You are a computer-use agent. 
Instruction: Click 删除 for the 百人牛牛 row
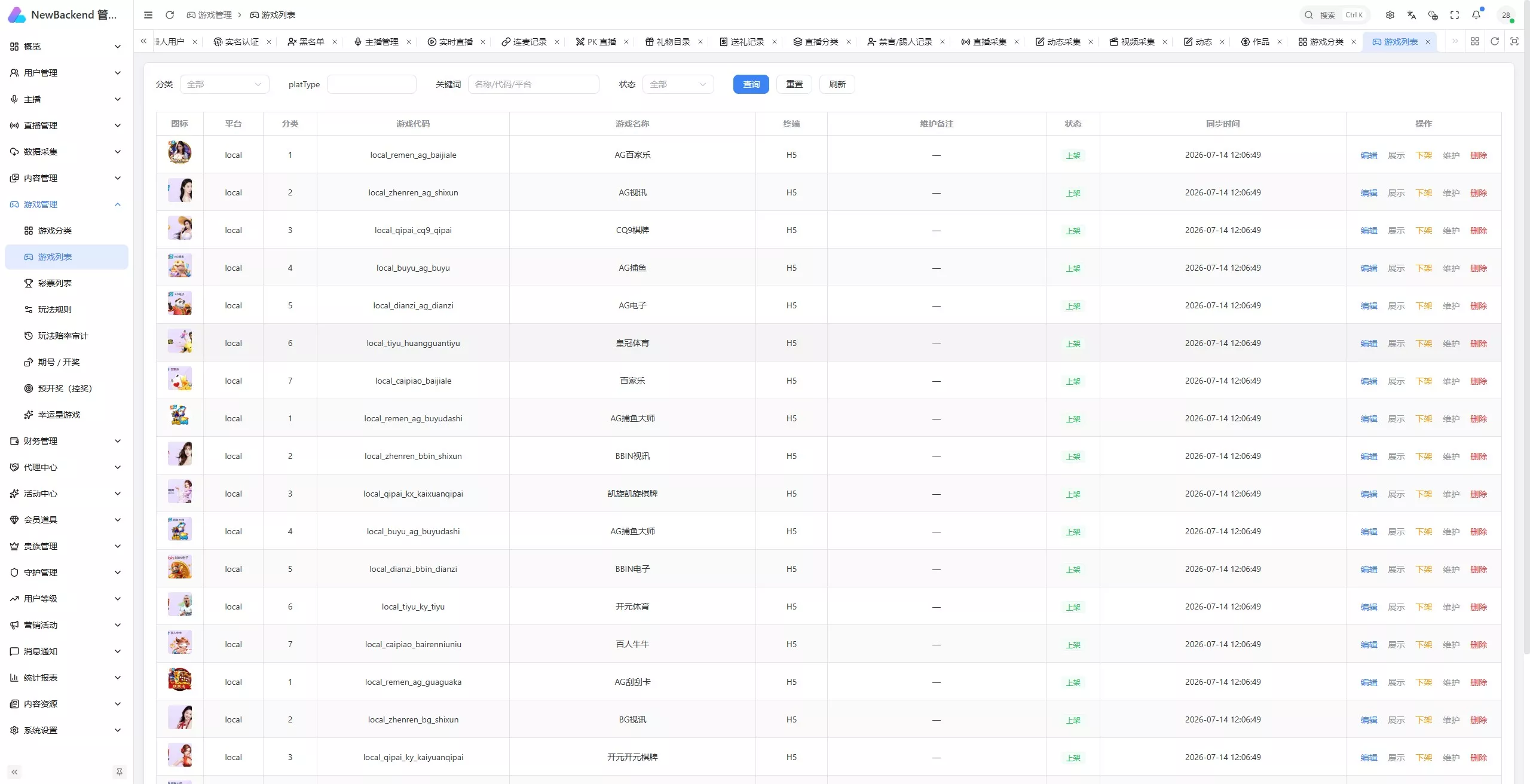pos(1479,645)
